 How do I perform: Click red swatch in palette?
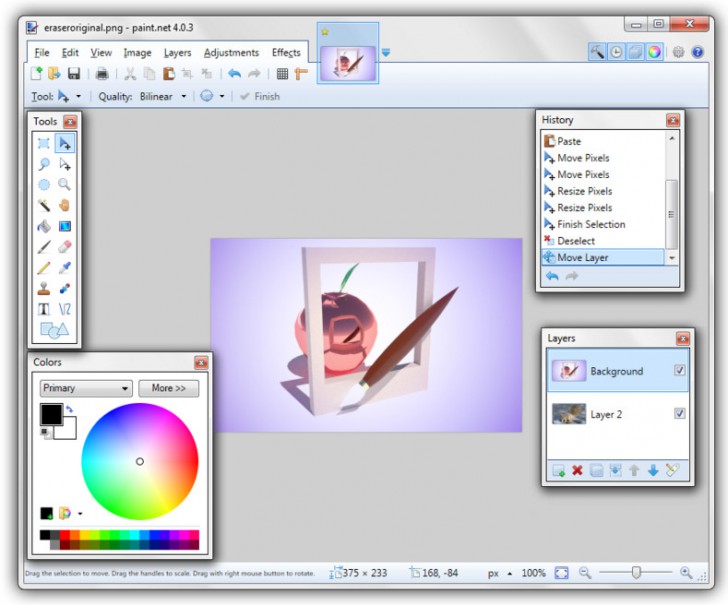pos(65,535)
